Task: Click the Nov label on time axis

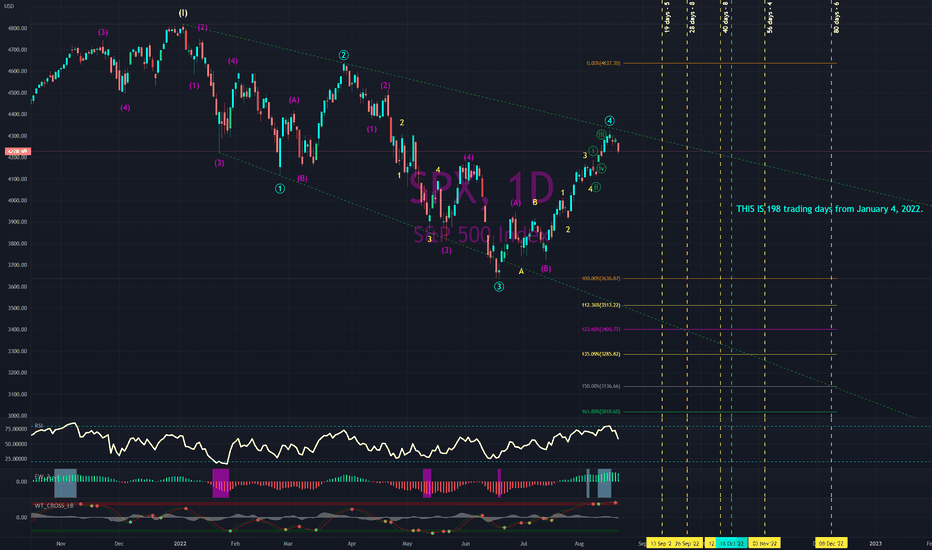Action: [61, 543]
